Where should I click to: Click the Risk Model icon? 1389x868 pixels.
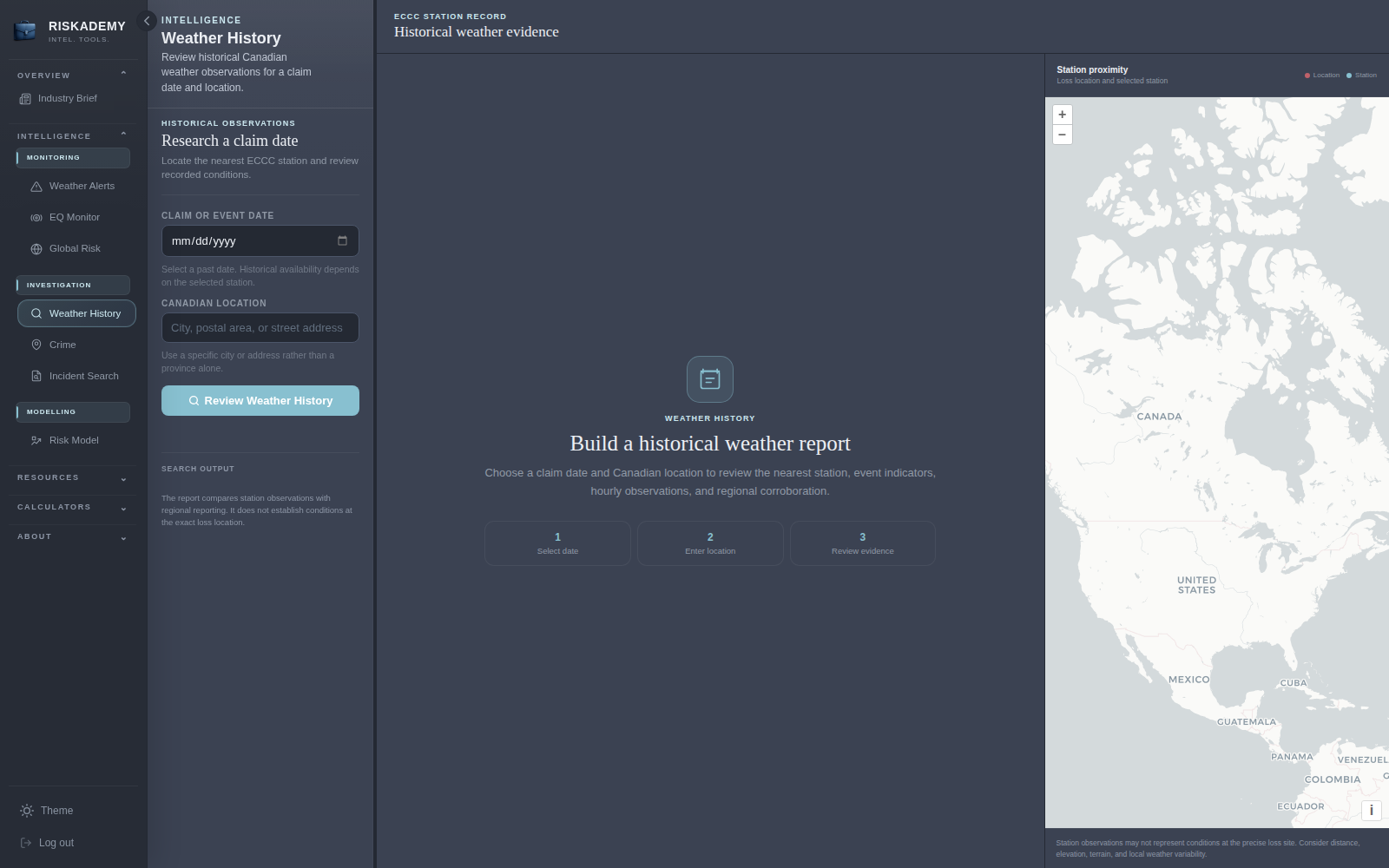coord(36,440)
